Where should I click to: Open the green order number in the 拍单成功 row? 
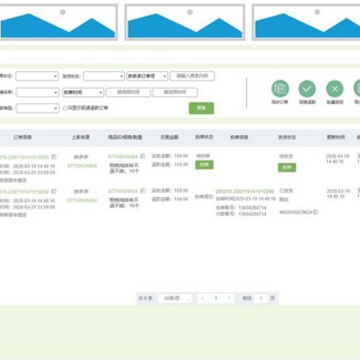[x=25, y=191]
